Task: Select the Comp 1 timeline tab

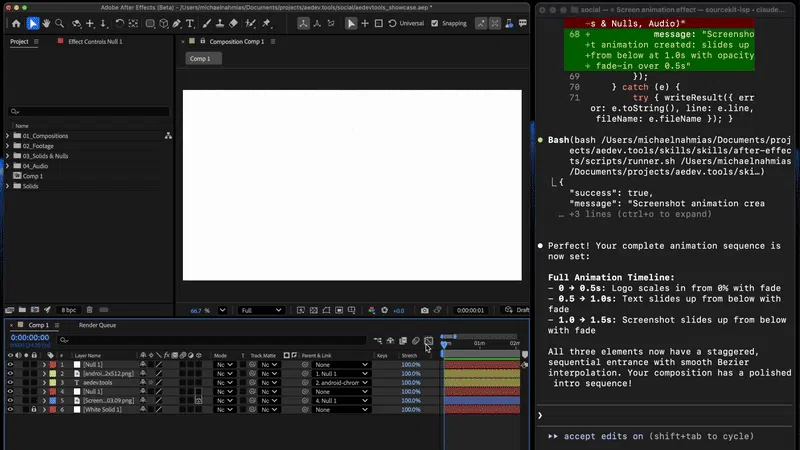Action: point(38,325)
